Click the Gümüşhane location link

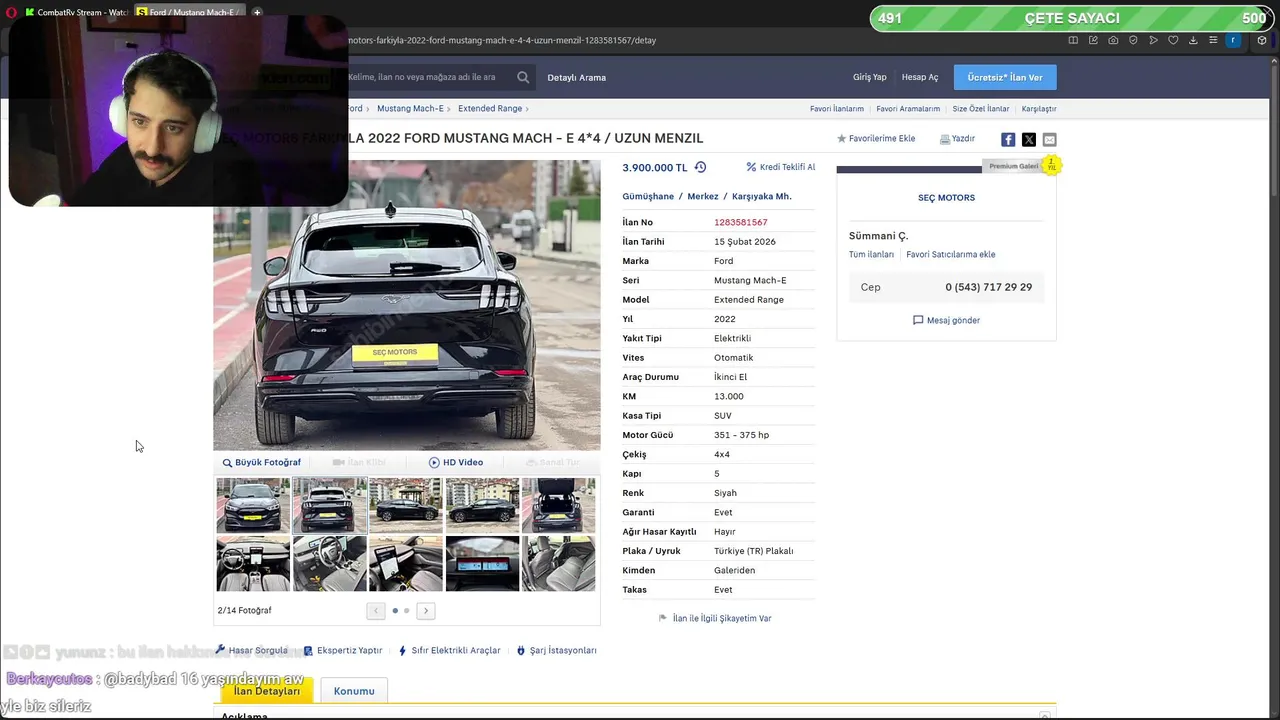[x=648, y=196]
